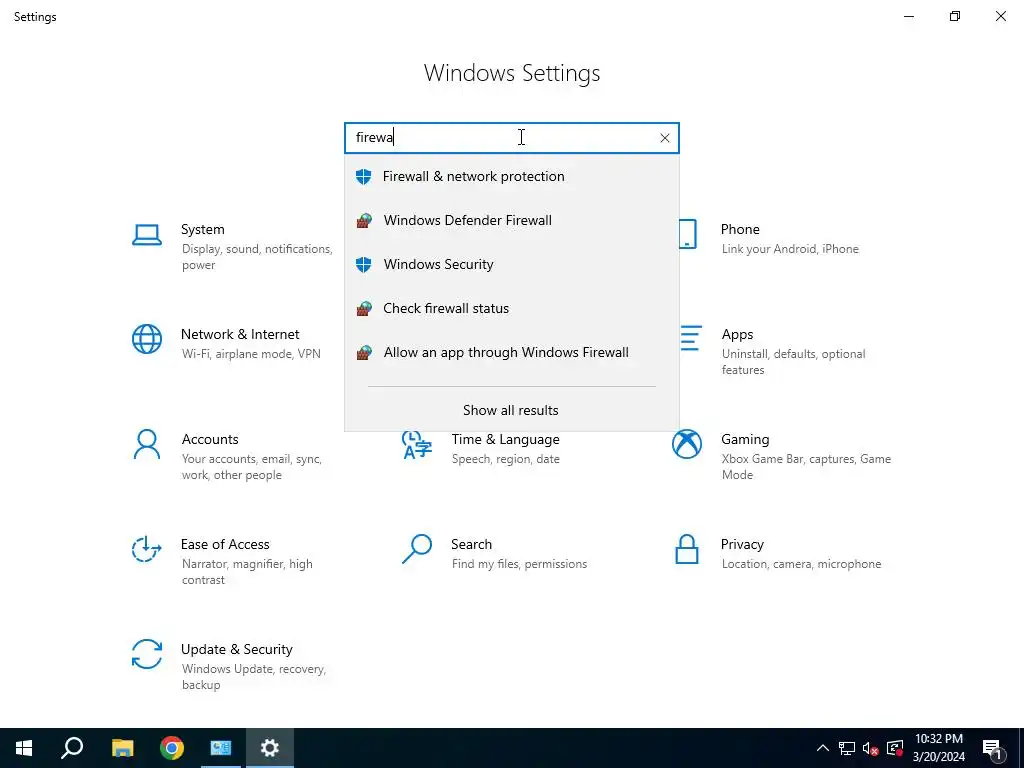Open Firewall & network protection result
This screenshot has width=1024, height=768.
click(x=511, y=176)
